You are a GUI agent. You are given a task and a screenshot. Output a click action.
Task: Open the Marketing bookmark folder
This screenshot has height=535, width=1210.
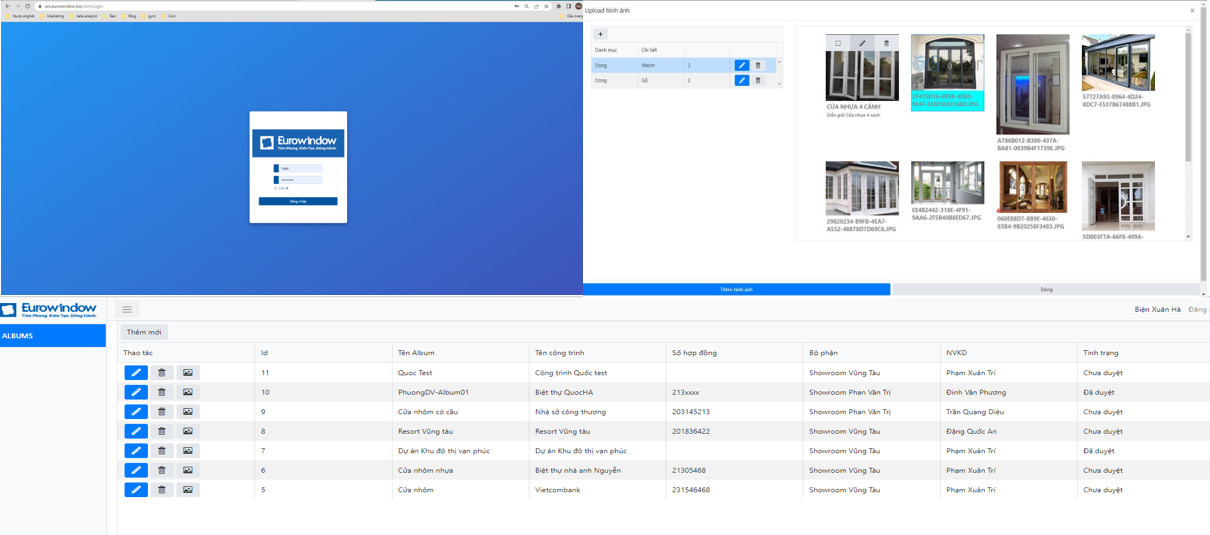tap(55, 16)
